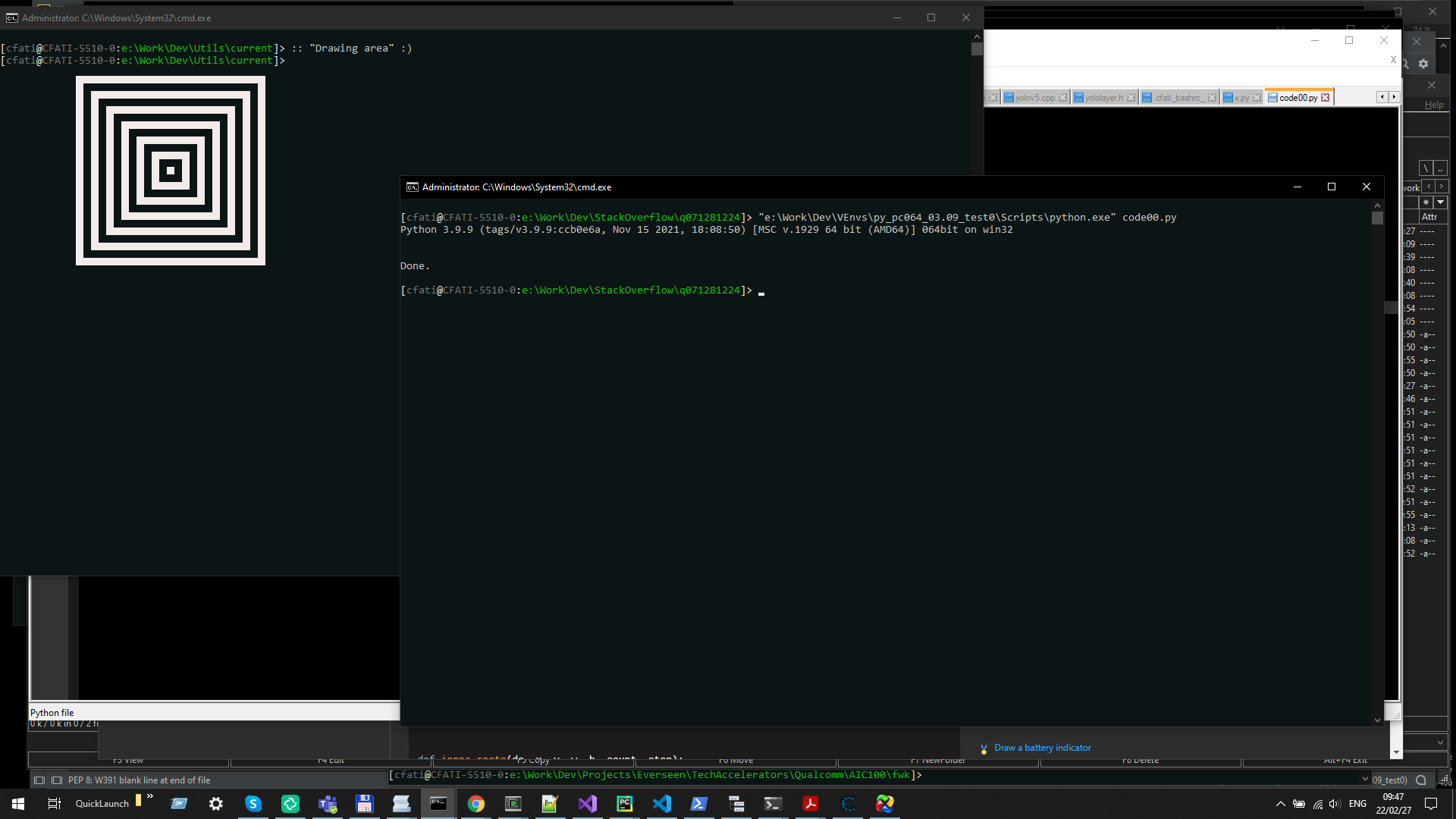Open the floppy disk app on taskbar
The height and width of the screenshot is (819, 1456).
coord(365,804)
